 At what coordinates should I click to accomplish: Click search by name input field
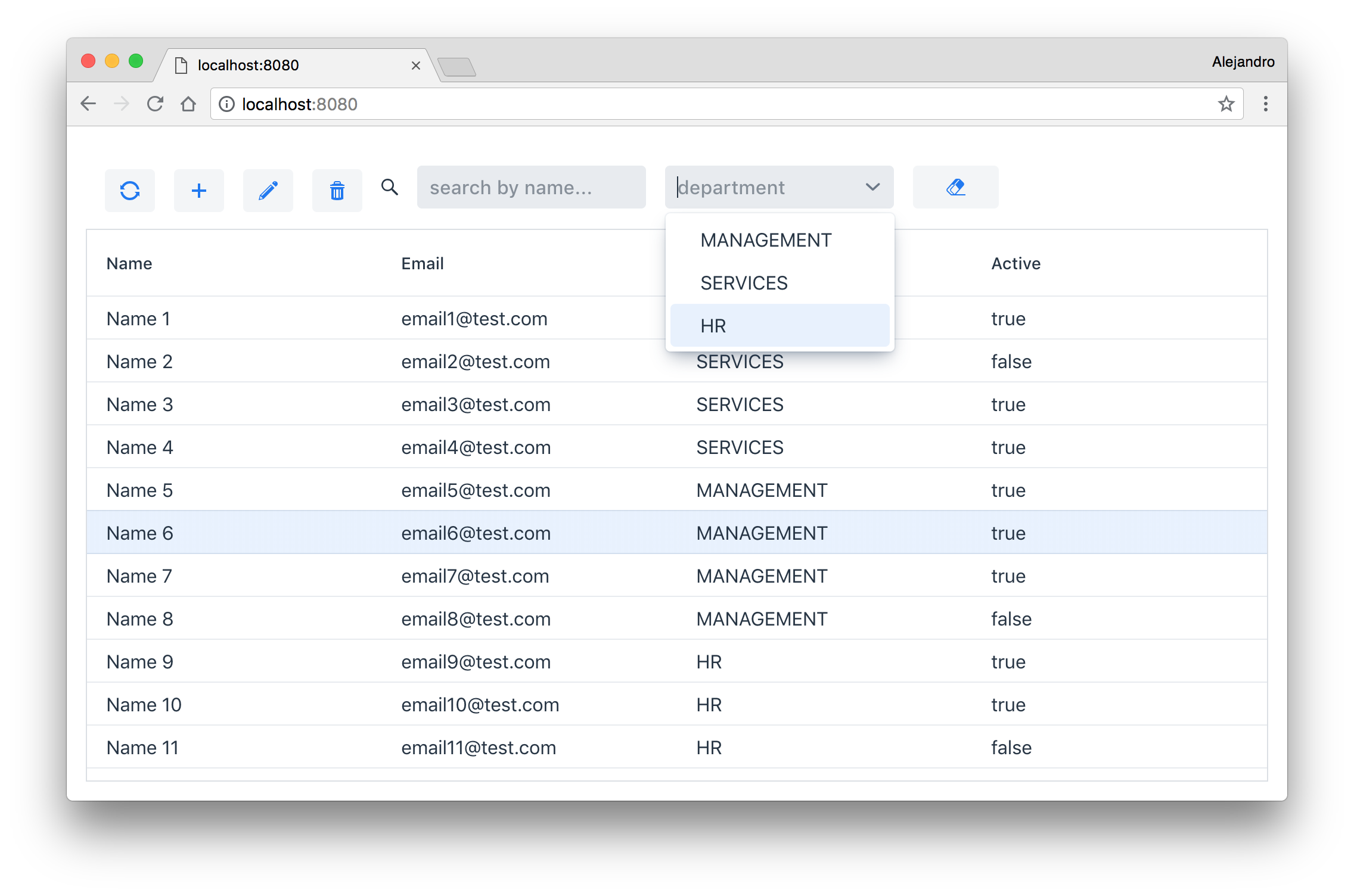click(x=531, y=188)
